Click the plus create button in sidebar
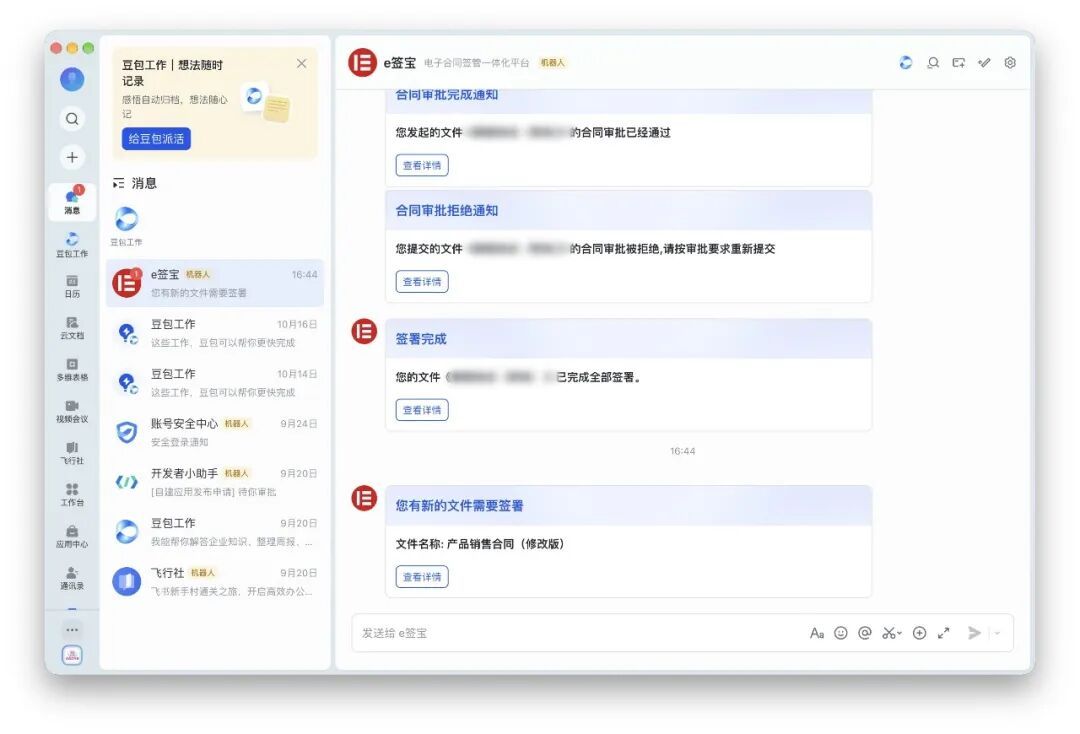The height and width of the screenshot is (734, 1080). (72, 158)
